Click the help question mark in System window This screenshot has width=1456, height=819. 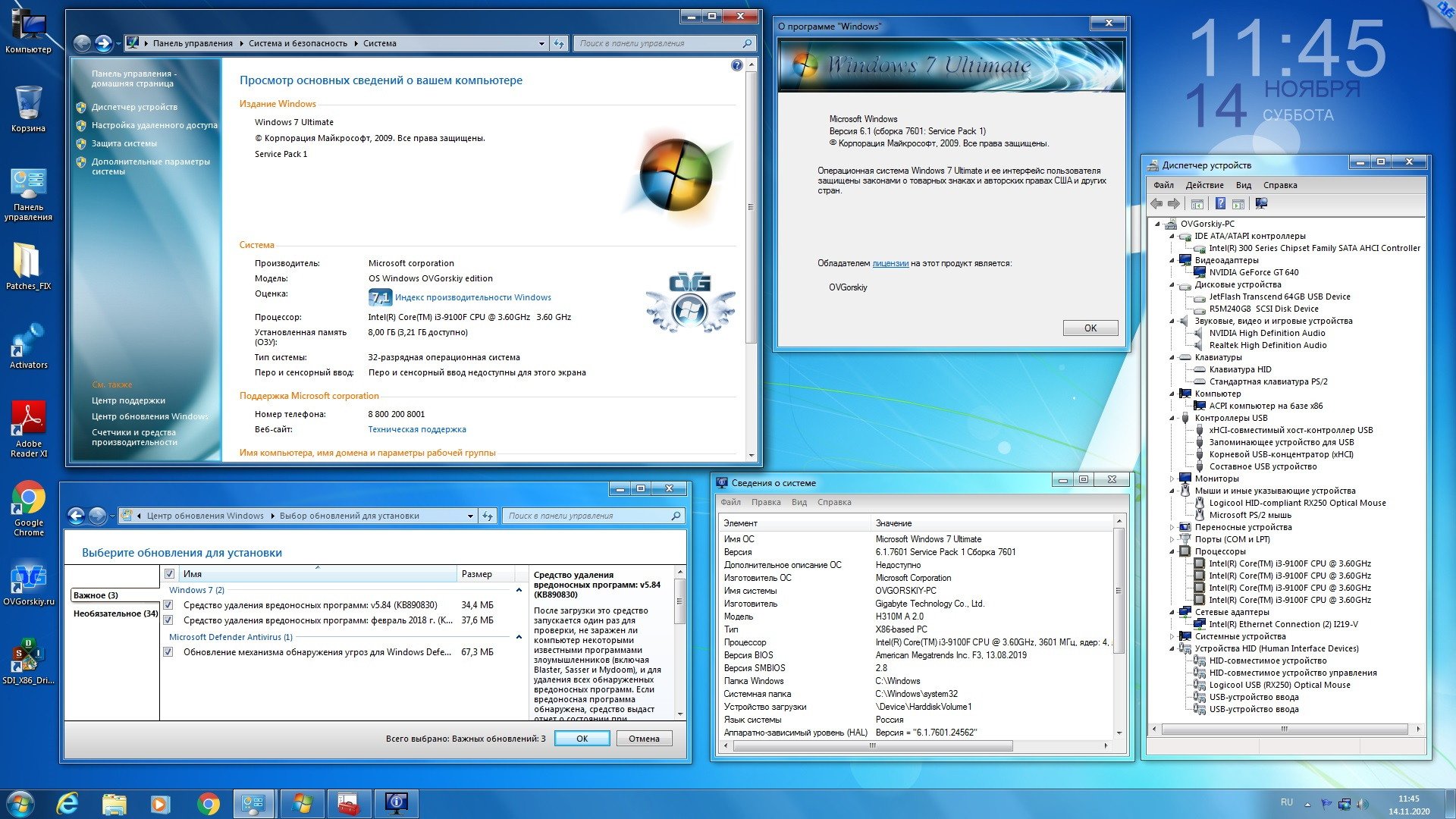pyautogui.click(x=737, y=66)
